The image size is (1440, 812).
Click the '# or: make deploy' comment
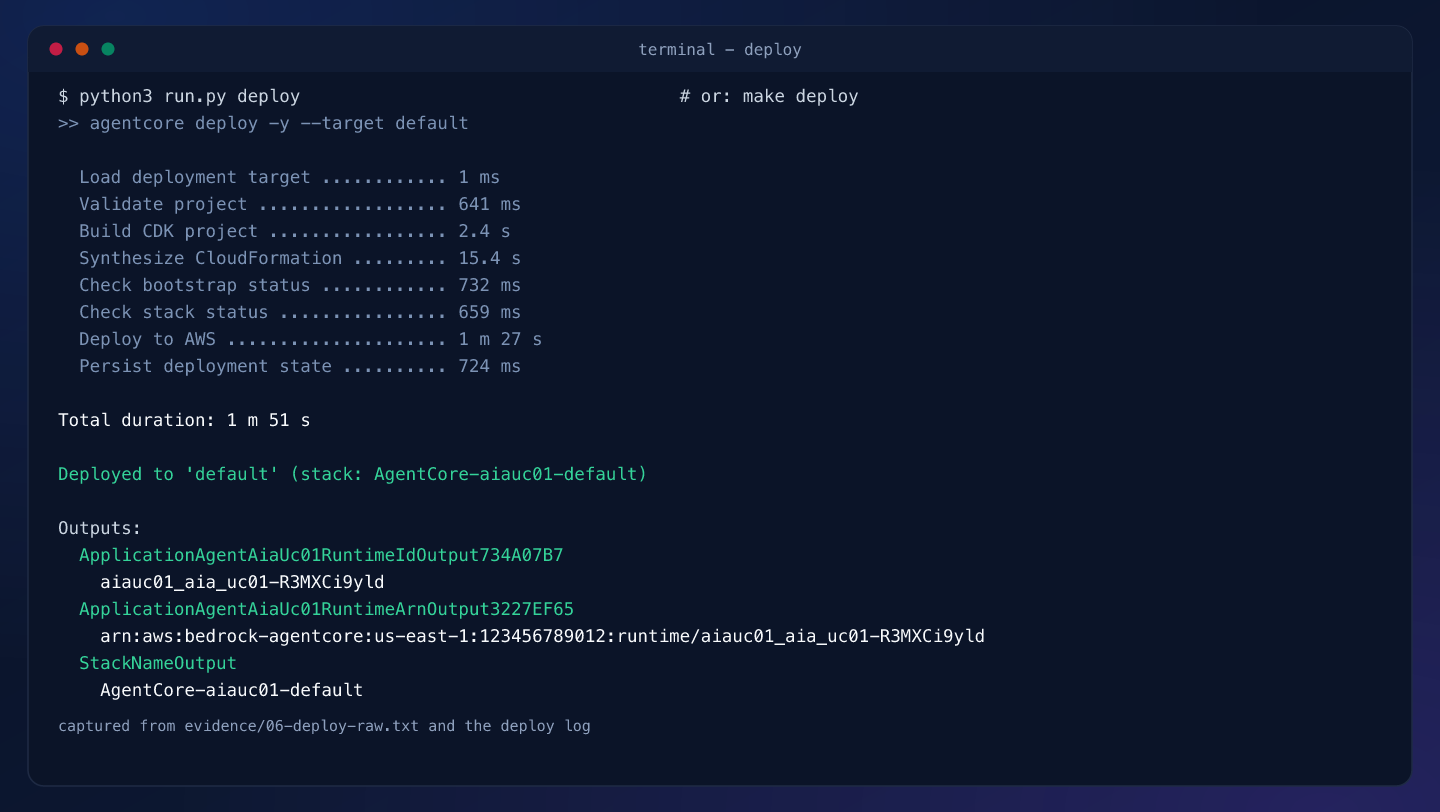click(x=768, y=96)
